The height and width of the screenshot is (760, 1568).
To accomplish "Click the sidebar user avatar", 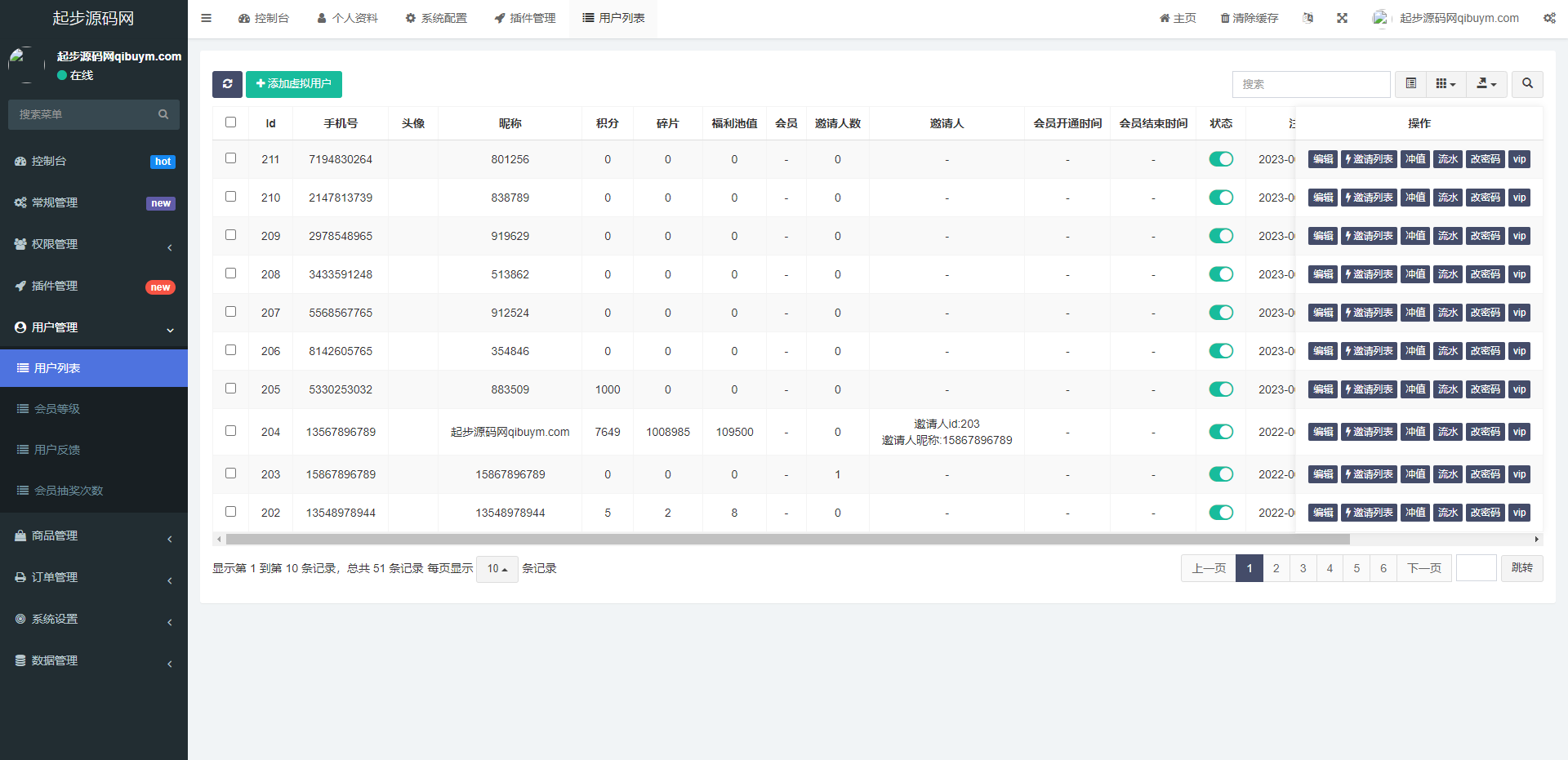I will 26,65.
